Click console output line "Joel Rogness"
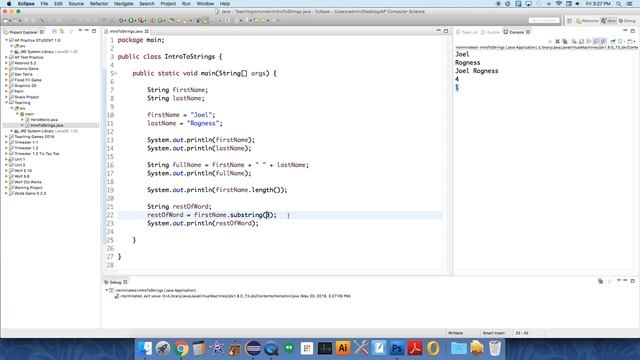This screenshot has width=640, height=360. (476, 71)
